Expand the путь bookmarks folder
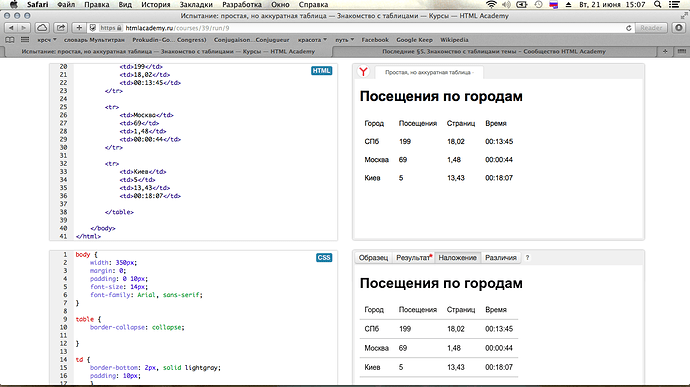The height and width of the screenshot is (387, 690). tap(345, 40)
